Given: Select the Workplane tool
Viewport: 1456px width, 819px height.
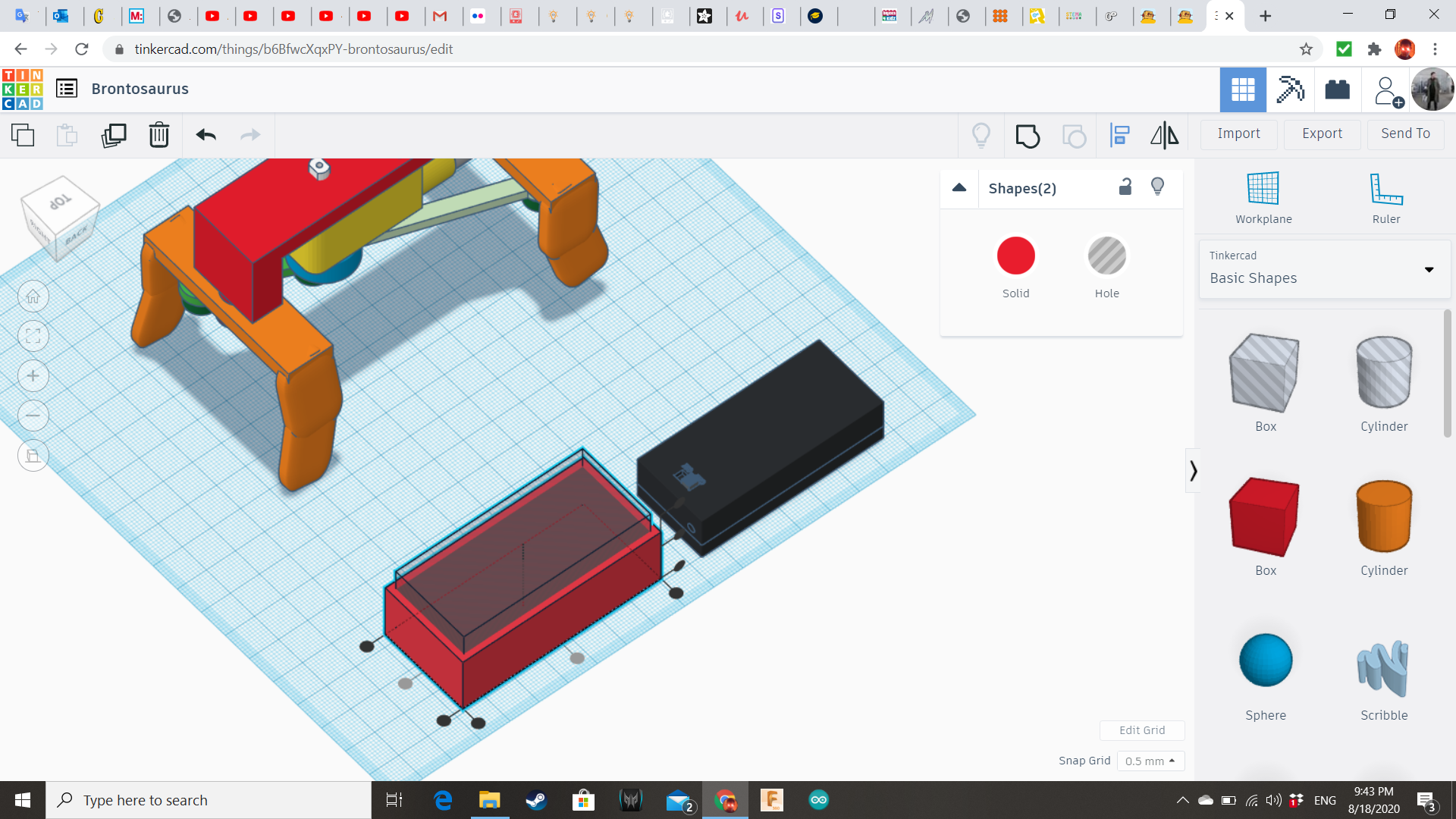Looking at the screenshot, I should point(1263,197).
